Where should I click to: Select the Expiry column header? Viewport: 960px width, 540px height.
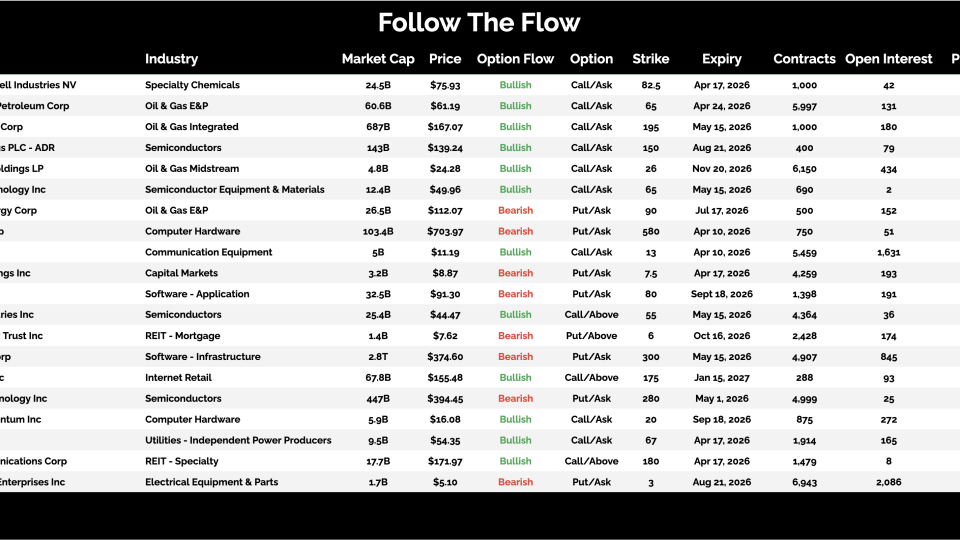click(722, 59)
